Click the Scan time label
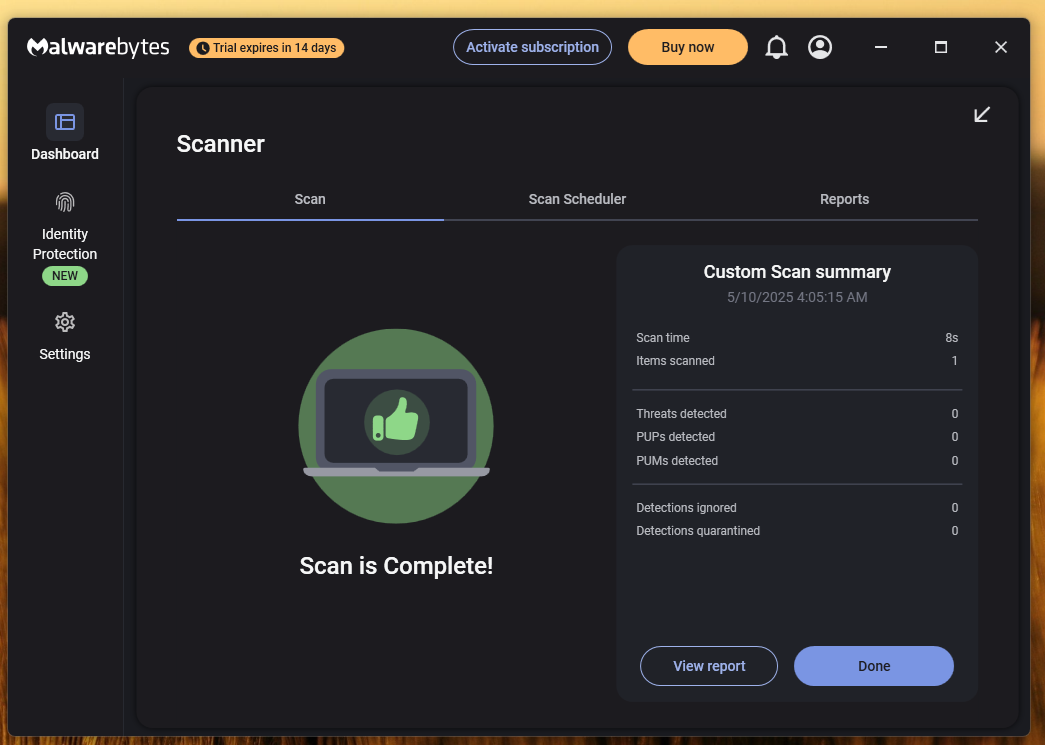1045x745 pixels. [x=662, y=338]
